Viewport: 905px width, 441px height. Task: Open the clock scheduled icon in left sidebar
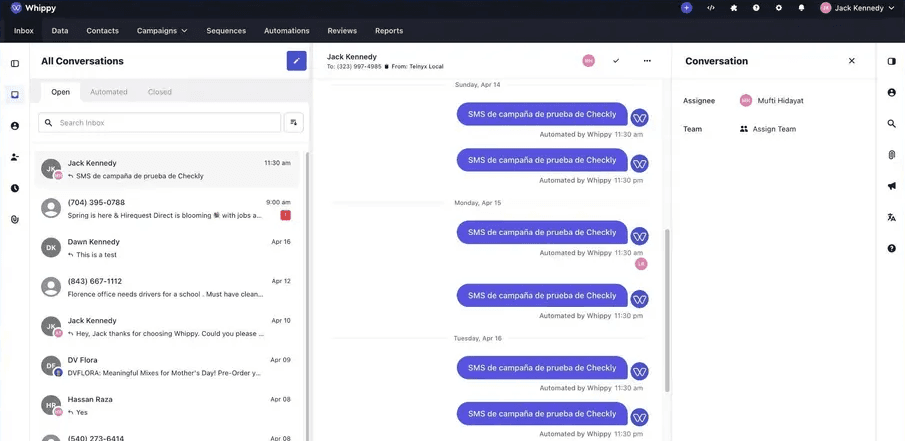pos(15,188)
